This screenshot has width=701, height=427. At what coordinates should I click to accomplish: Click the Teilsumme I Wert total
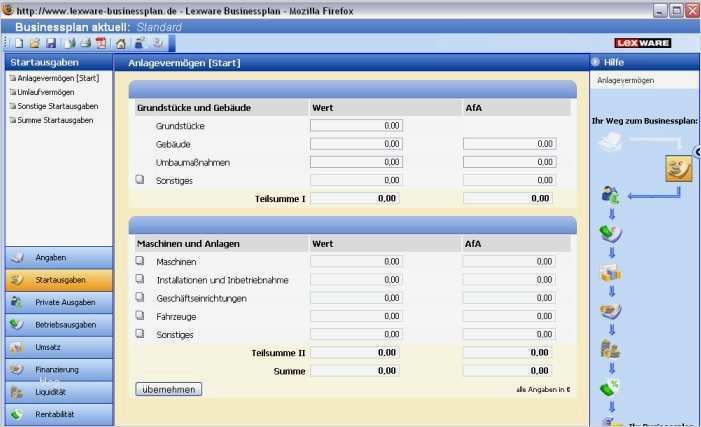[355, 198]
